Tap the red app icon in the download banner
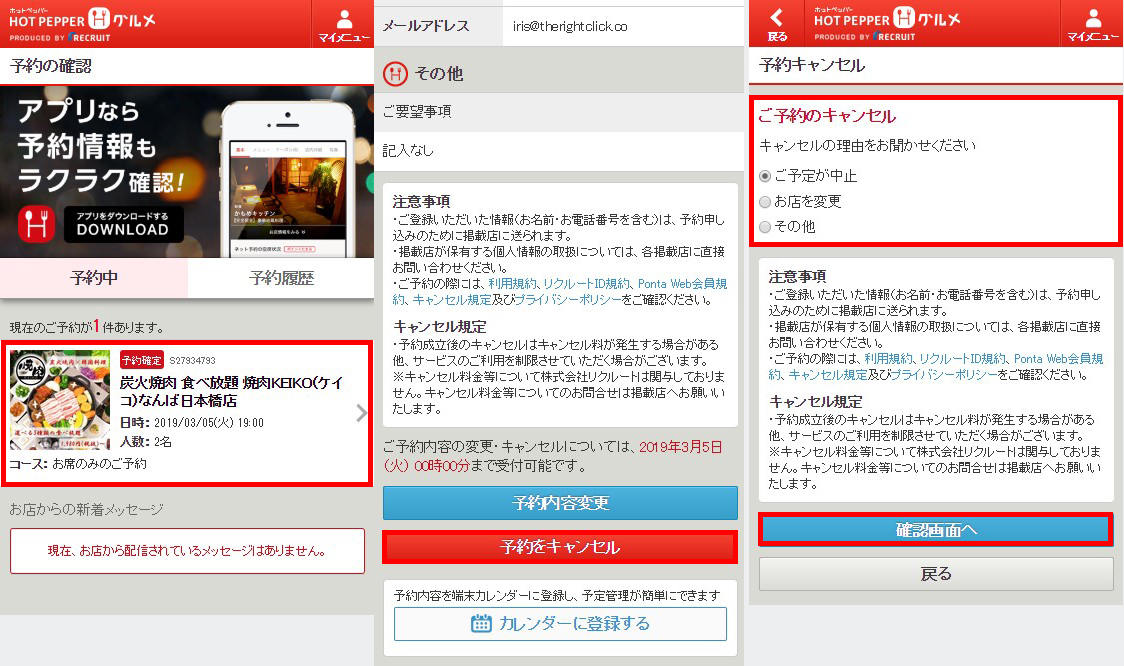This screenshot has width=1124, height=666. click(x=36, y=224)
